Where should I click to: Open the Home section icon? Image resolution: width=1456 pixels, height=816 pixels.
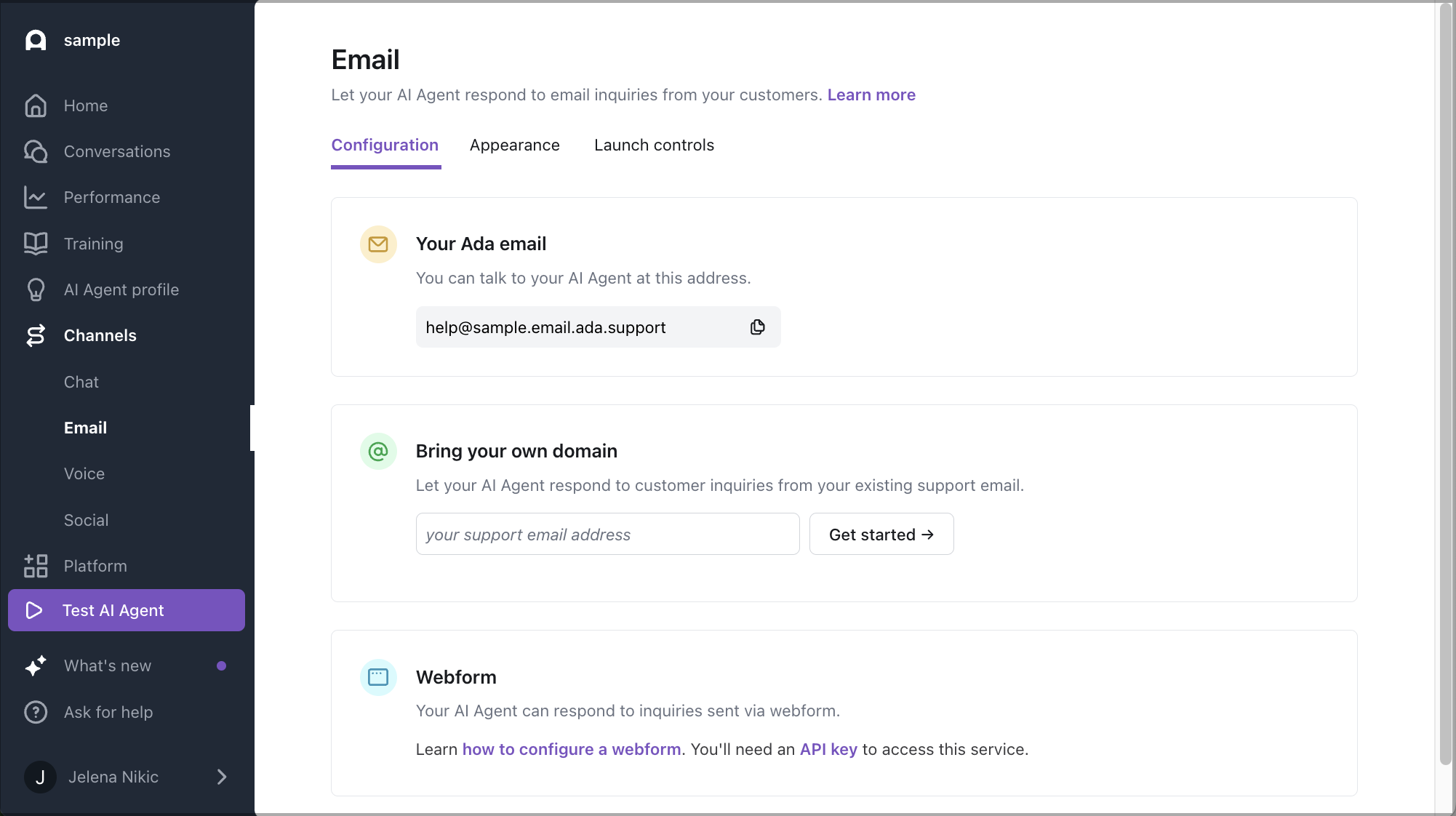(36, 105)
